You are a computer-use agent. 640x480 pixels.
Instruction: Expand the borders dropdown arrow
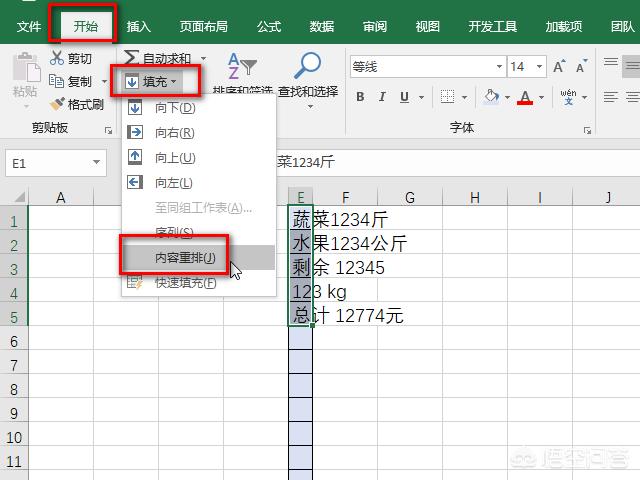[x=464, y=97]
